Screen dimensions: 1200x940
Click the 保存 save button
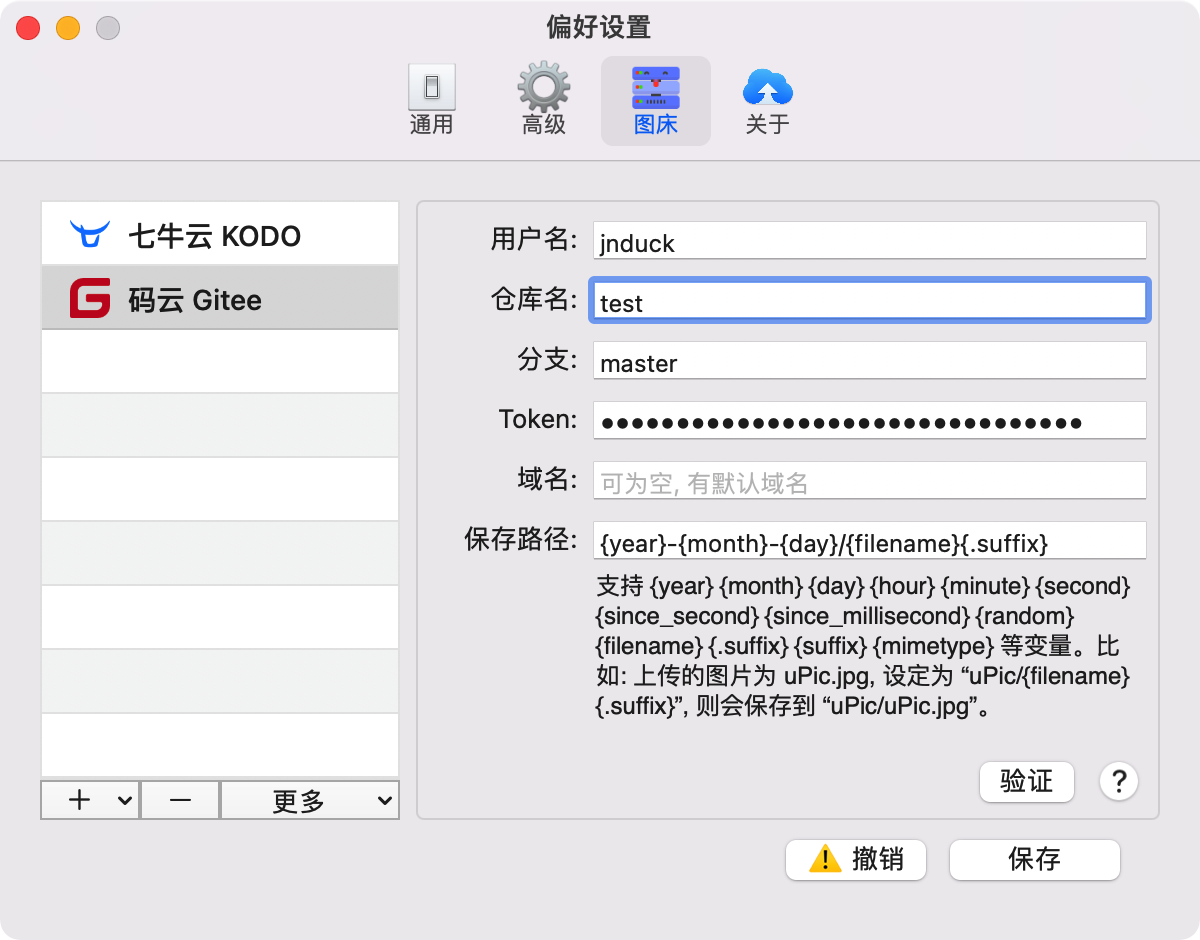[1034, 859]
